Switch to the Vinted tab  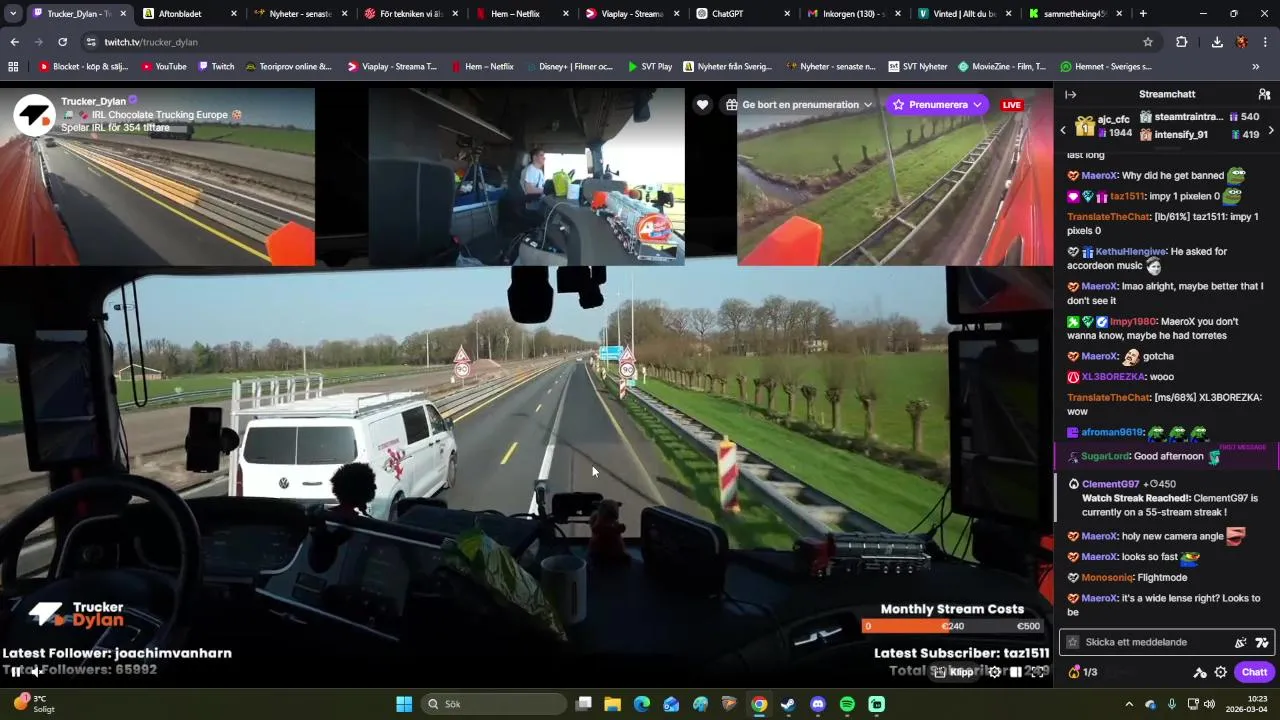(x=964, y=14)
